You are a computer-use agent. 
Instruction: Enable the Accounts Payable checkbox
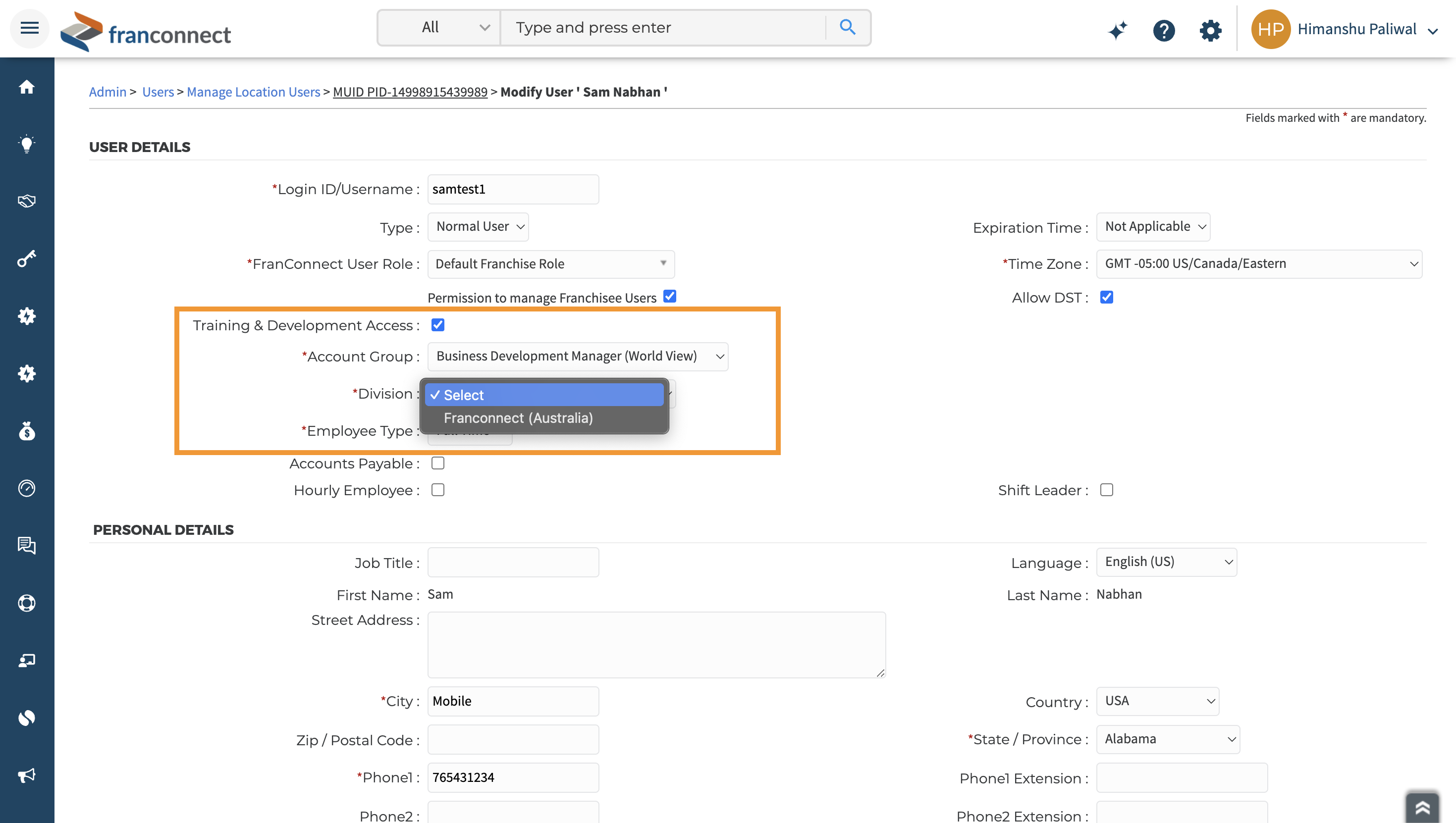point(437,463)
